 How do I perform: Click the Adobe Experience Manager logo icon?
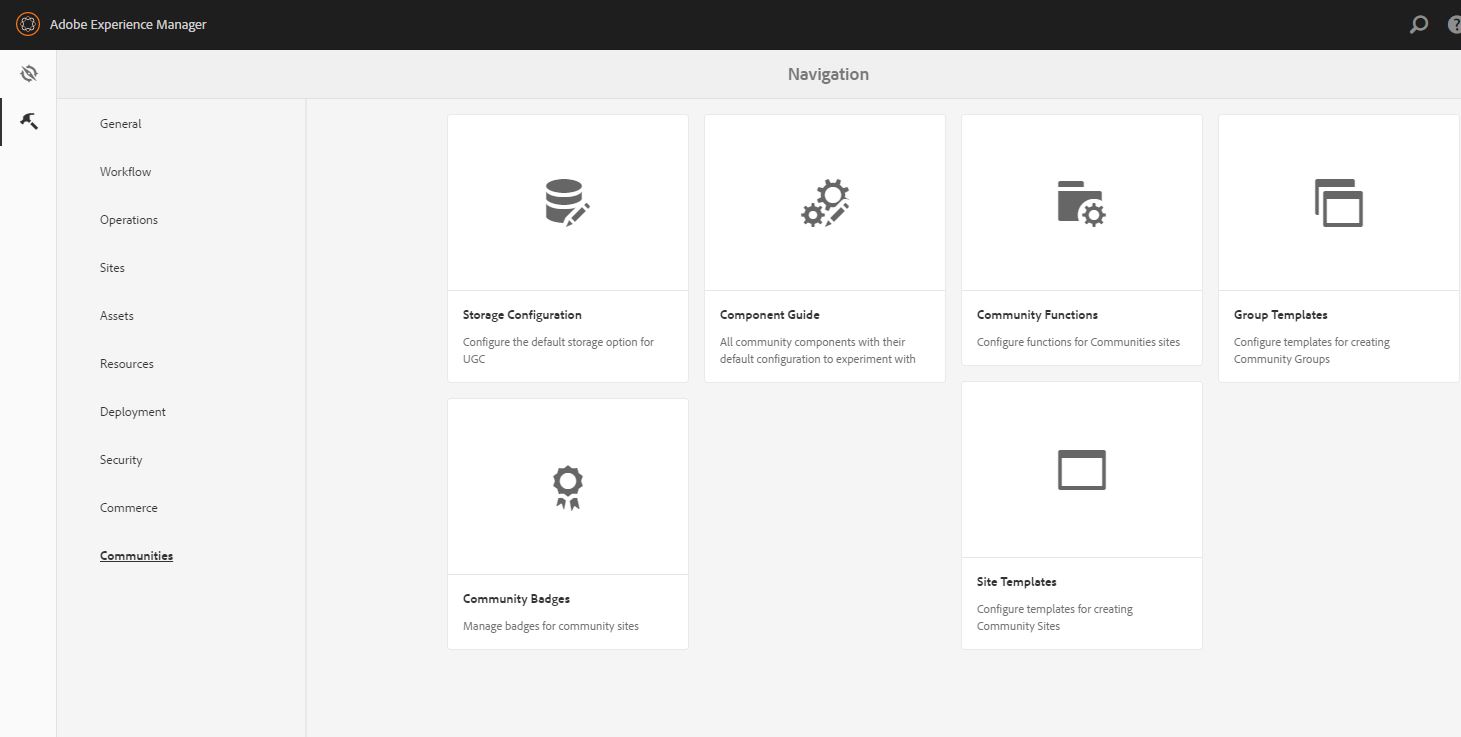28,24
